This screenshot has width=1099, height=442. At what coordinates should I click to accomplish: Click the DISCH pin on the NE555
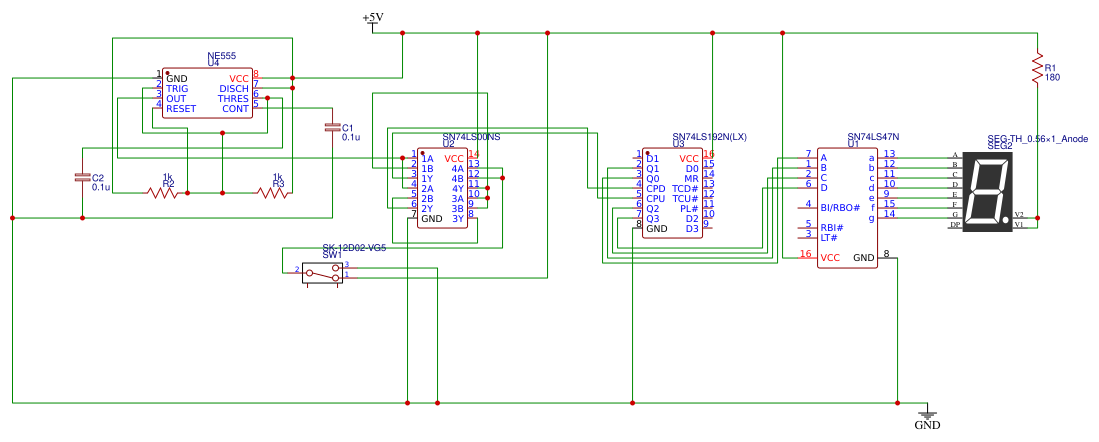point(234,88)
